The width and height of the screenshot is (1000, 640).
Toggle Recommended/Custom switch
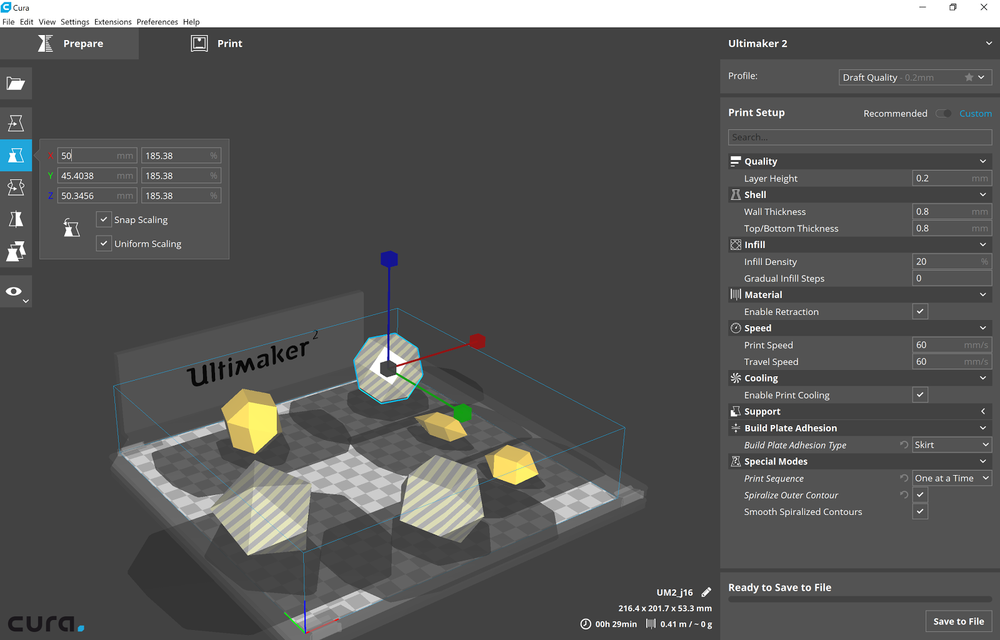[x=943, y=113]
